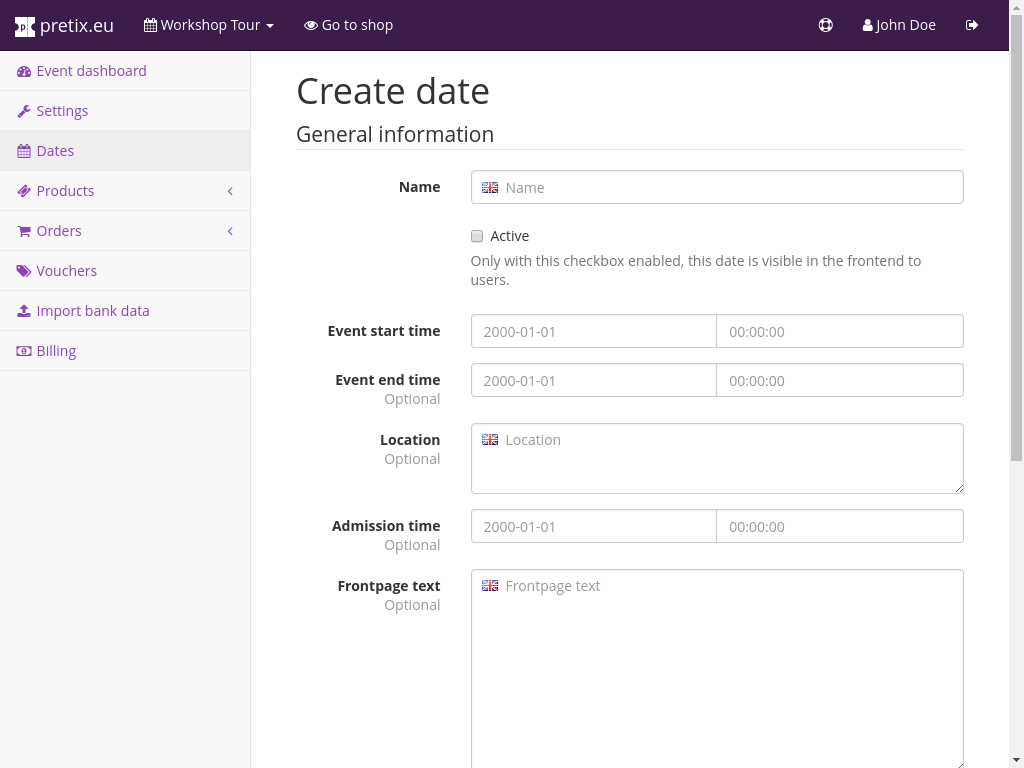The image size is (1024, 768).
Task: Go to Settings in sidebar
Action: pyautogui.click(x=125, y=111)
